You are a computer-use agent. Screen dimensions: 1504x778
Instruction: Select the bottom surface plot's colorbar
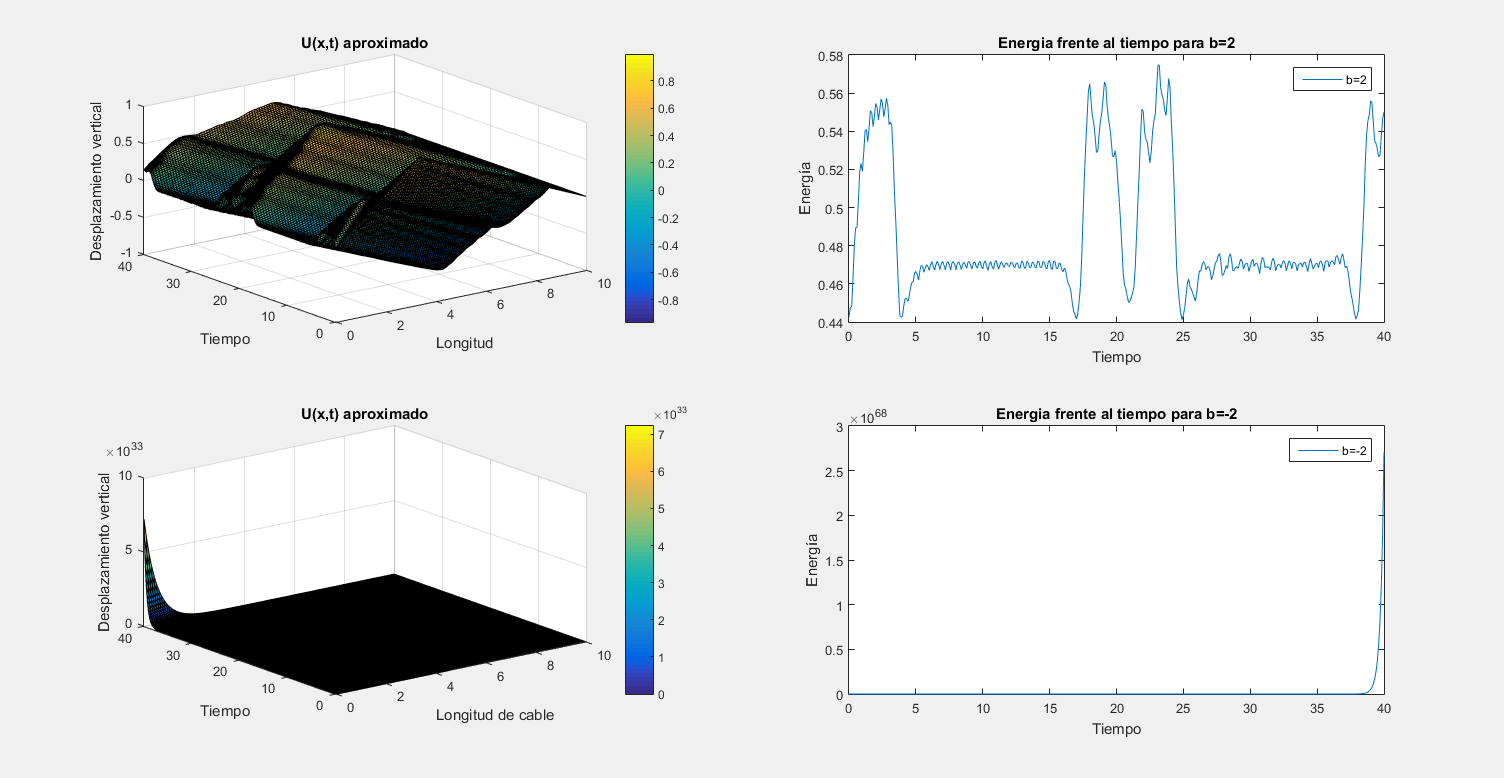[x=639, y=559]
